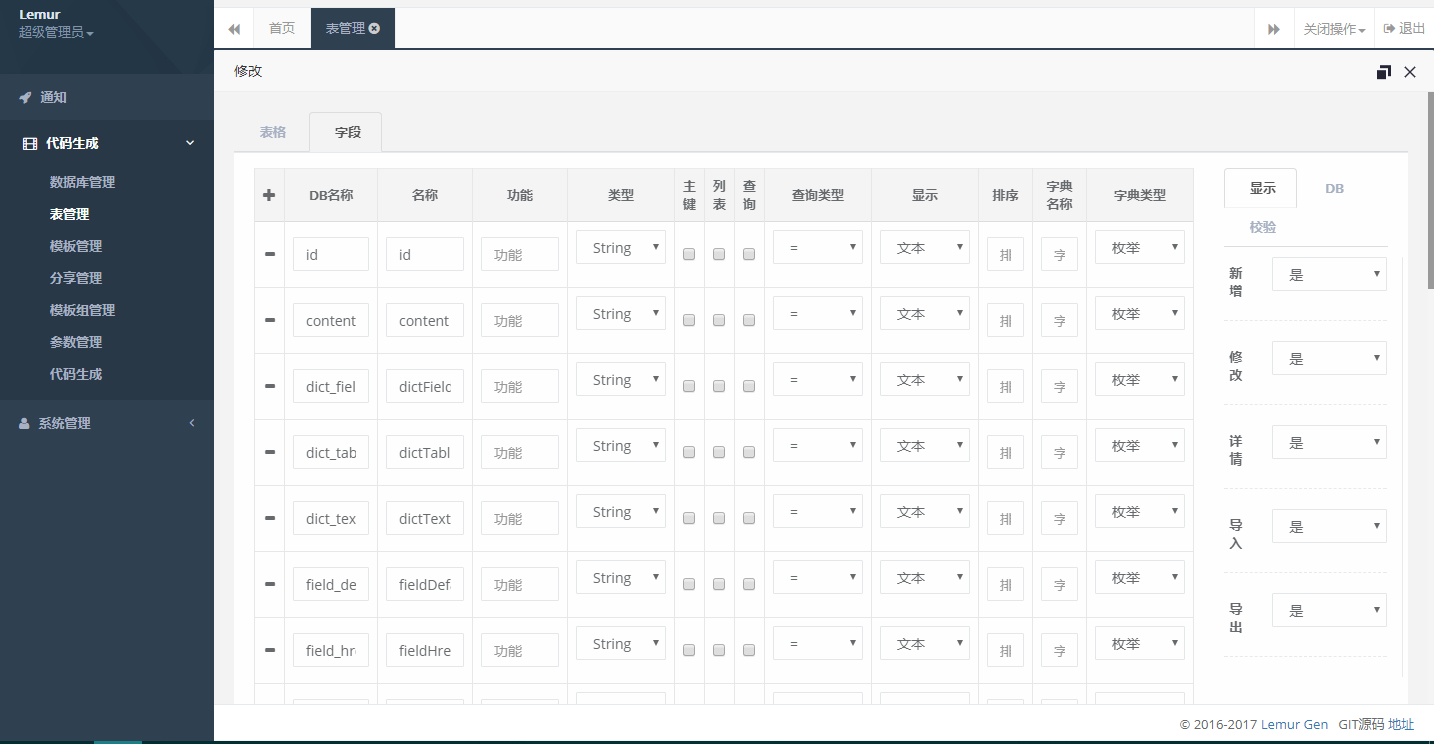The width and height of the screenshot is (1434, 744).
Task: Click the user icon beside 系统管理
Action: pyautogui.click(x=24, y=423)
